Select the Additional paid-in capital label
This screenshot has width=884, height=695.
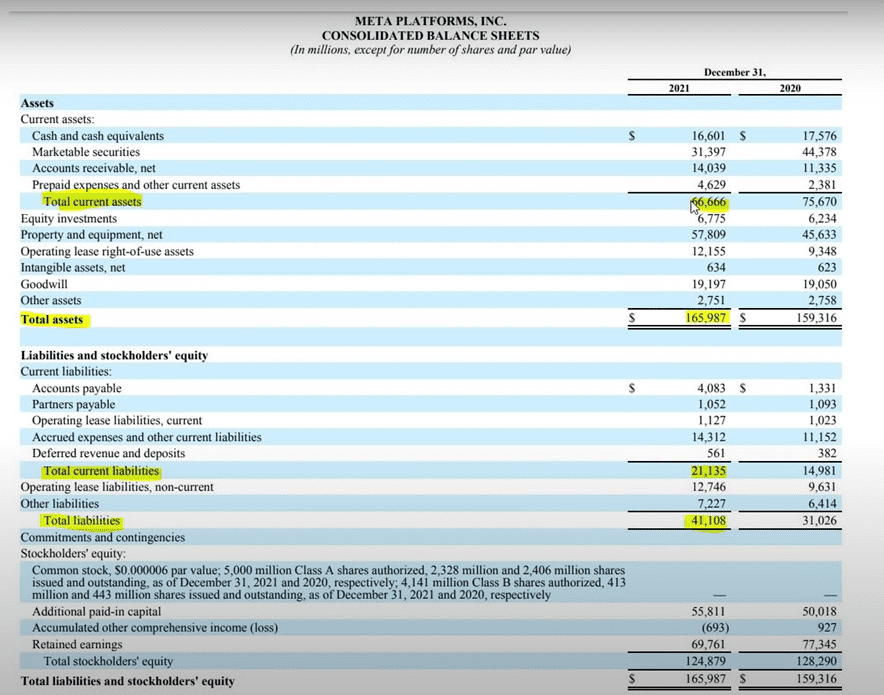pyautogui.click(x=96, y=611)
